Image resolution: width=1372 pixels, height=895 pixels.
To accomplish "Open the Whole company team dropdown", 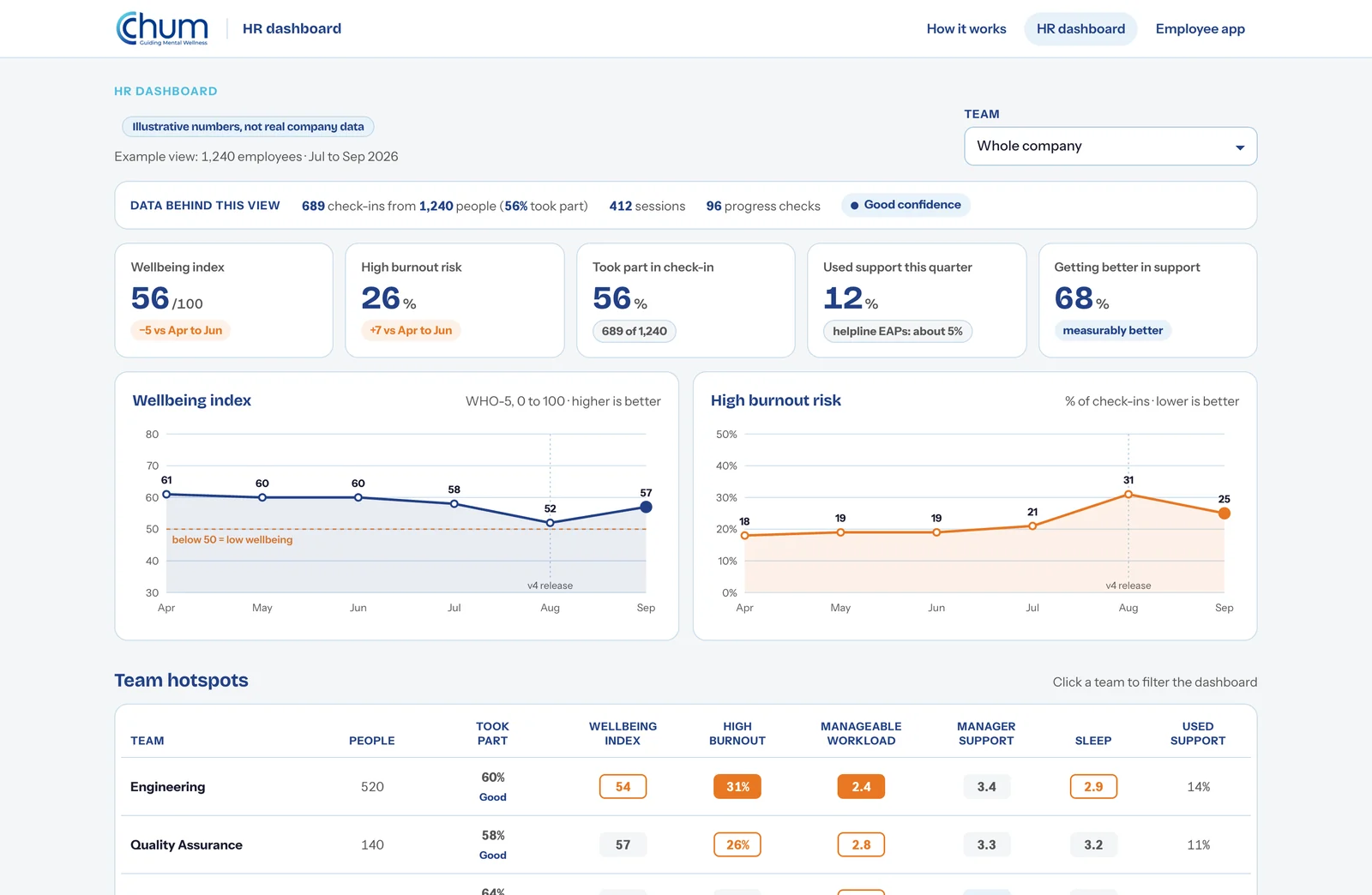I will 1110,146.
